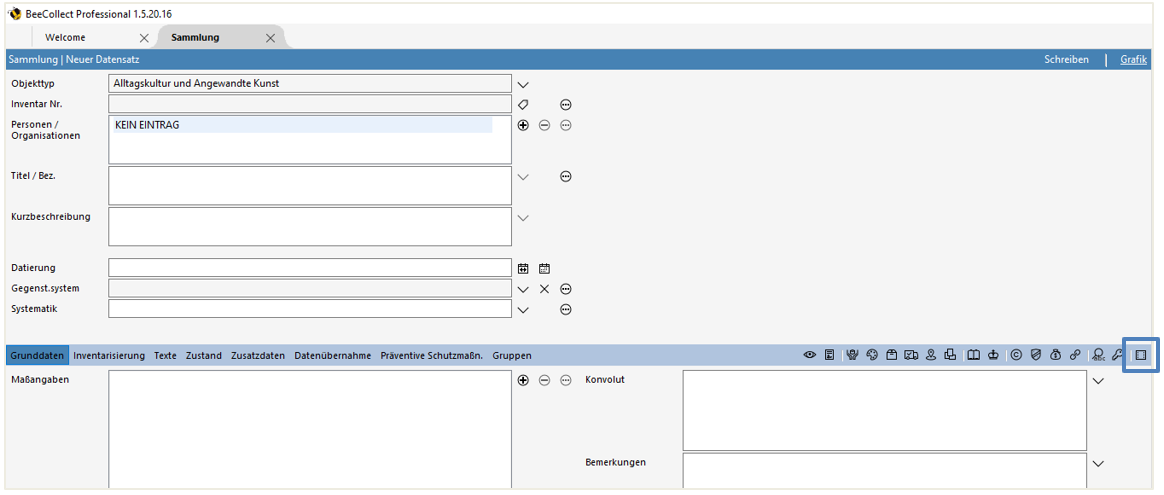This screenshot has width=1164, height=495.
Task: Click the eye icon in the tab toolbar
Action: (x=810, y=355)
